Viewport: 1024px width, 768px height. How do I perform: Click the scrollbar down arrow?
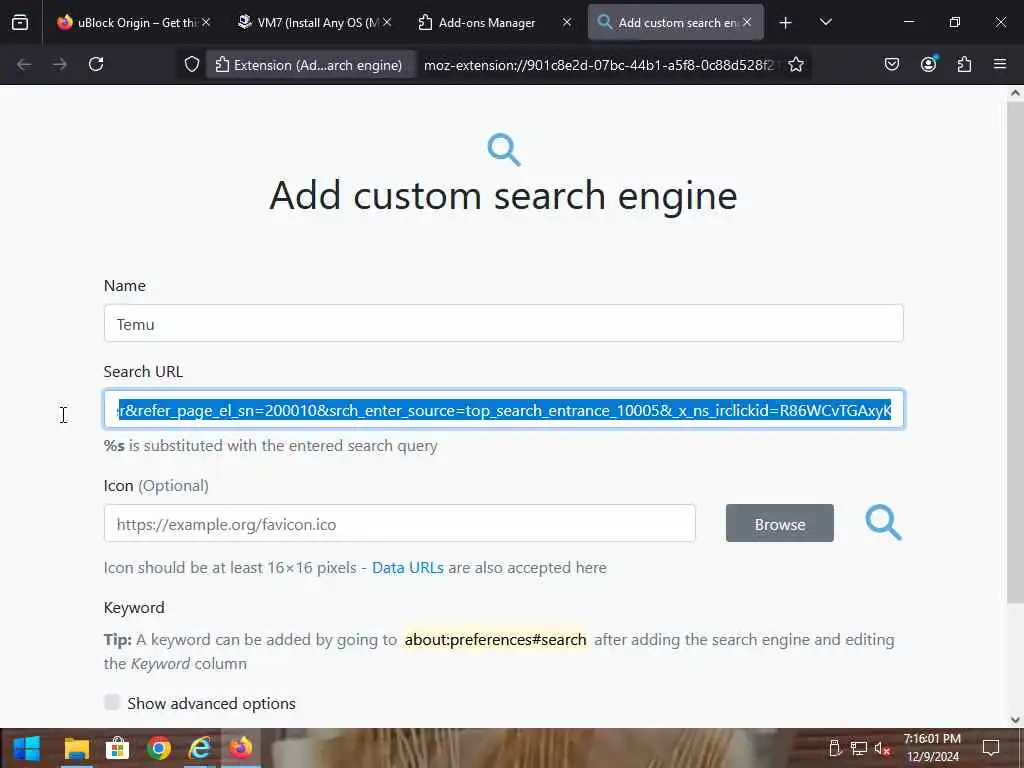click(1015, 720)
